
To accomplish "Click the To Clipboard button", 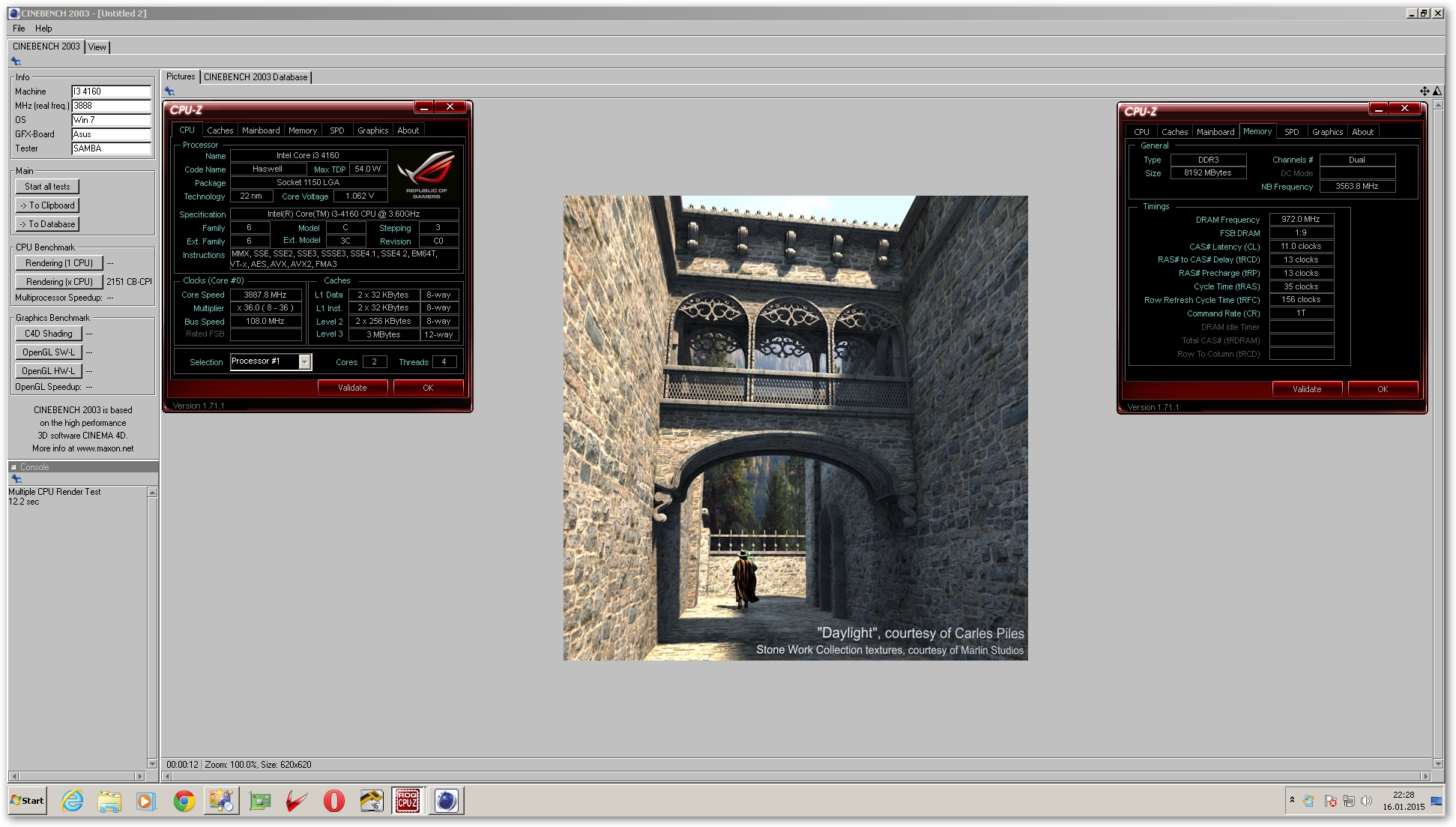I will point(47,205).
